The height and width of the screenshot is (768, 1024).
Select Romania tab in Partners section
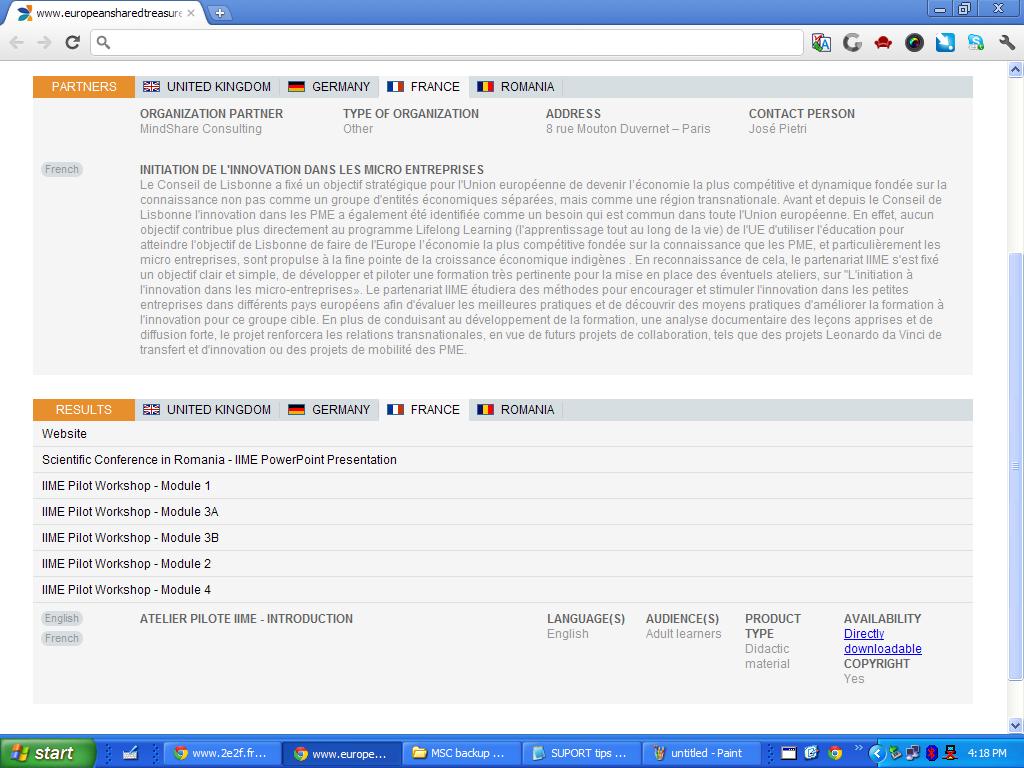[x=516, y=87]
